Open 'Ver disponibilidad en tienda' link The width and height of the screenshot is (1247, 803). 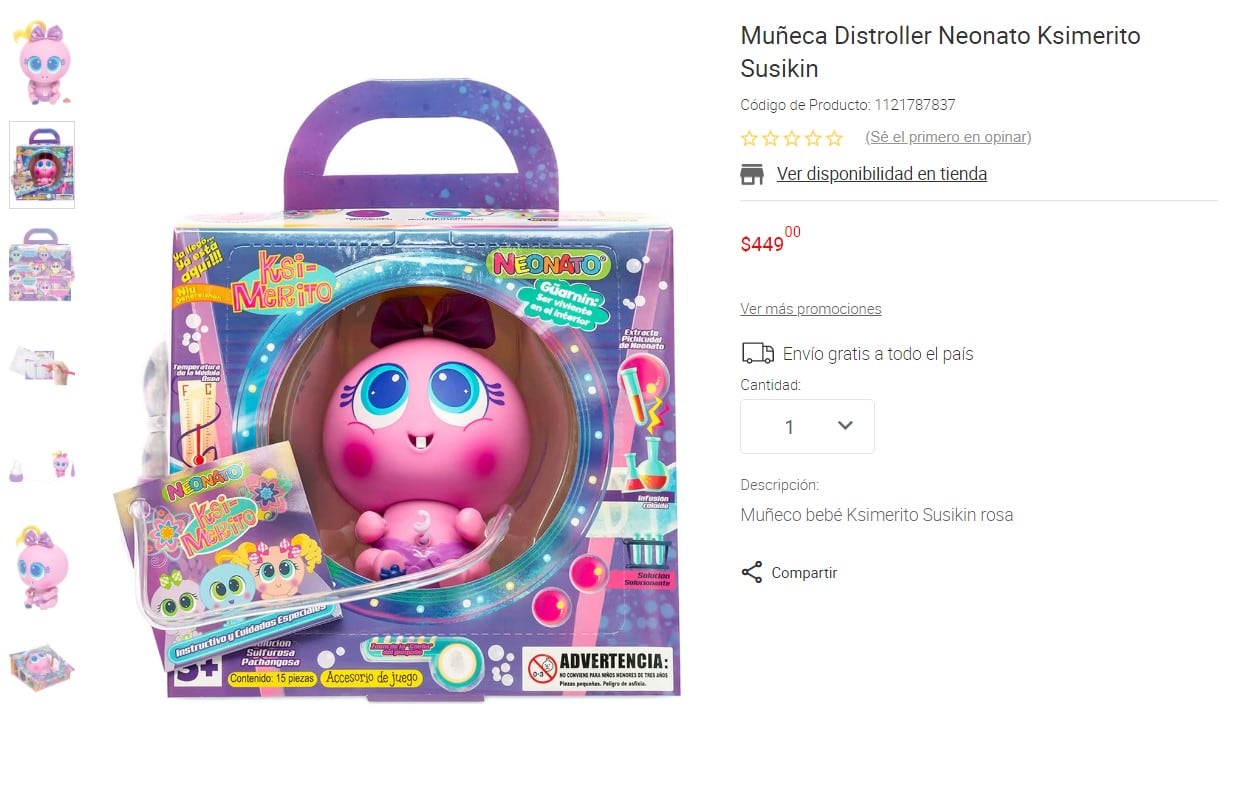pyautogui.click(x=881, y=174)
